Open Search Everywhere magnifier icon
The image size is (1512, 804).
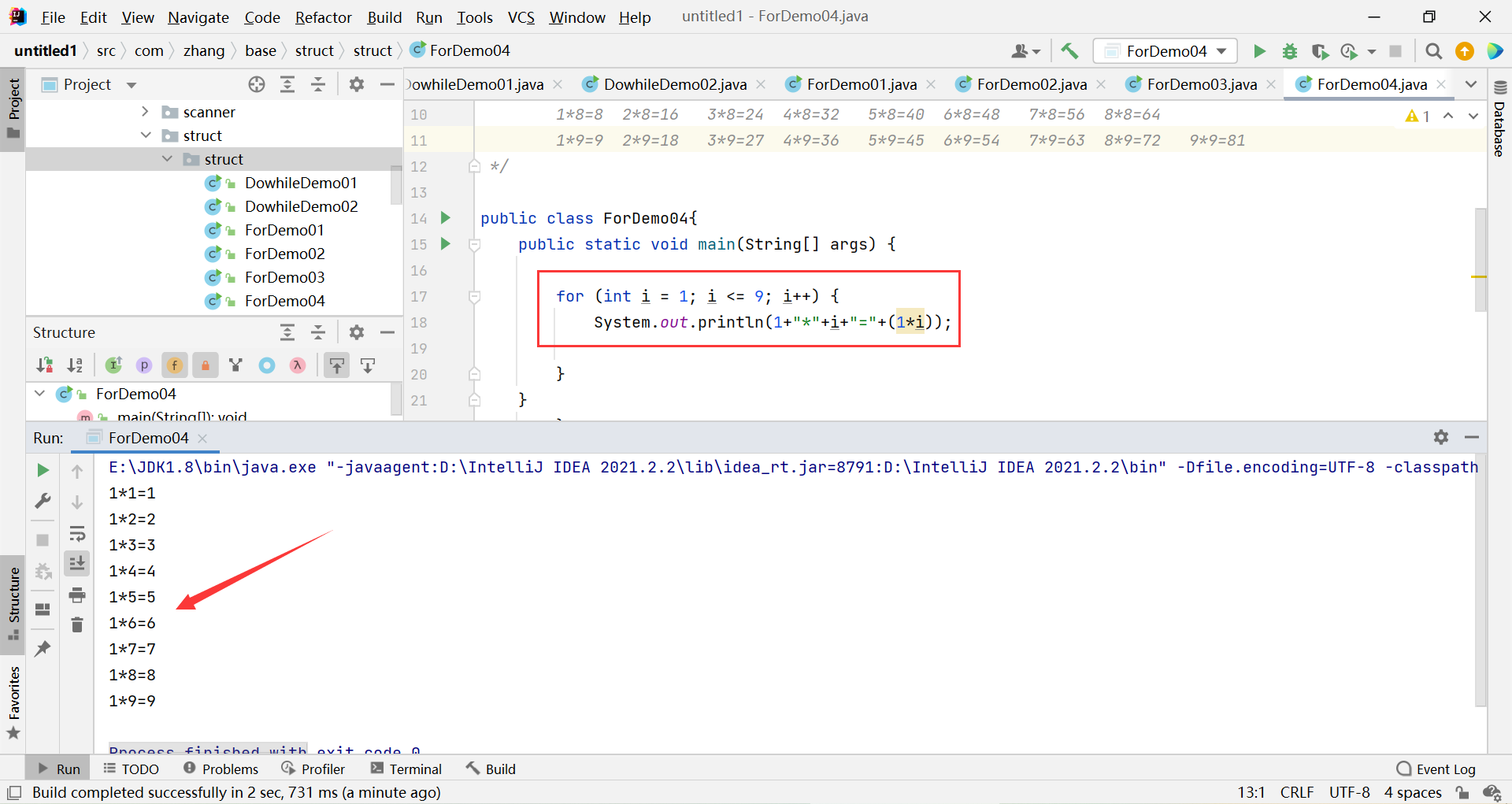(1434, 51)
